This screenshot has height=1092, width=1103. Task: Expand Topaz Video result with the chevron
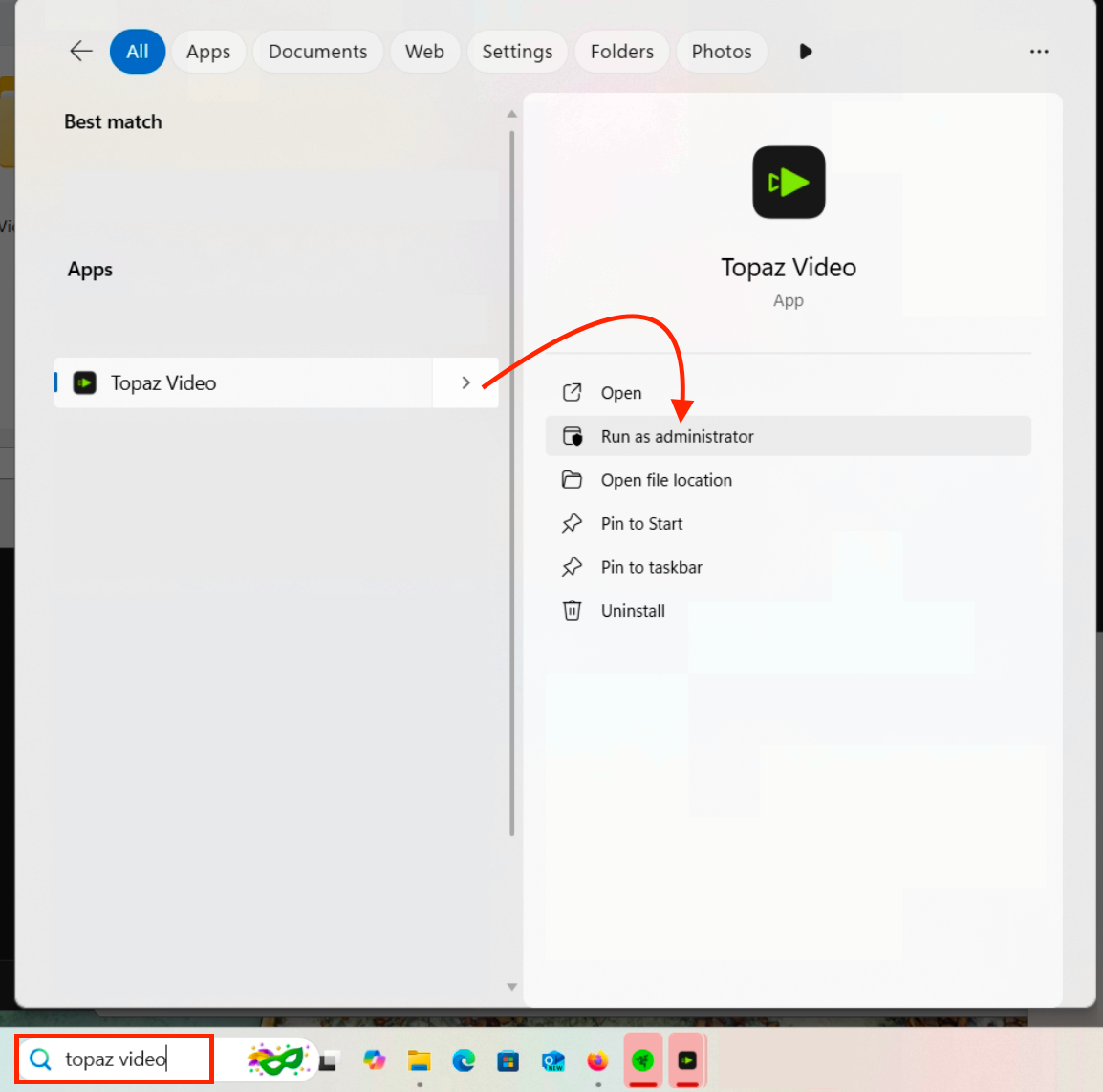(465, 382)
